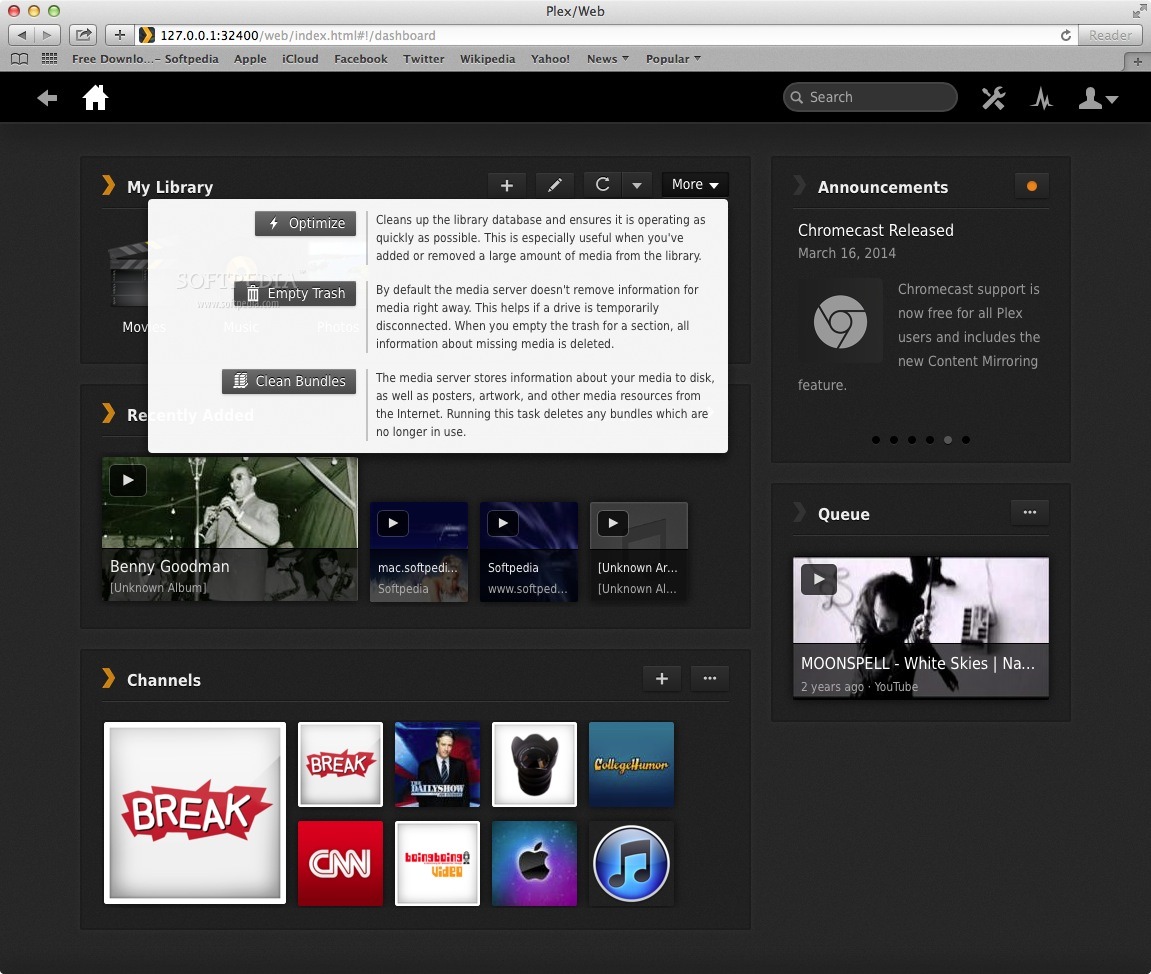
Task: Open MOONSPELL - White Skies queue item
Action: click(x=918, y=664)
